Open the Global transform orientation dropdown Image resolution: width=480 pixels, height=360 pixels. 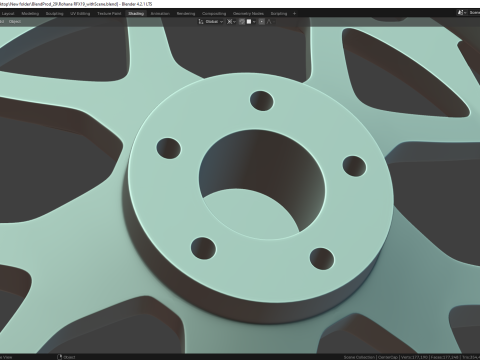[x=211, y=22]
